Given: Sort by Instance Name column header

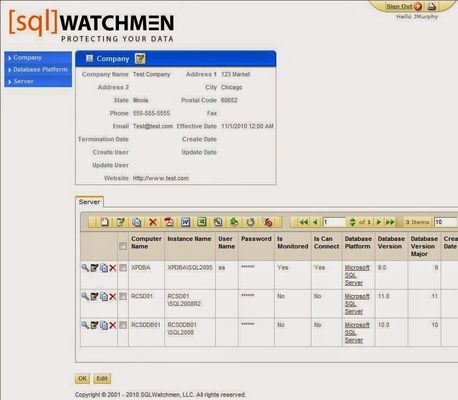Looking at the screenshot, I should (189, 239).
